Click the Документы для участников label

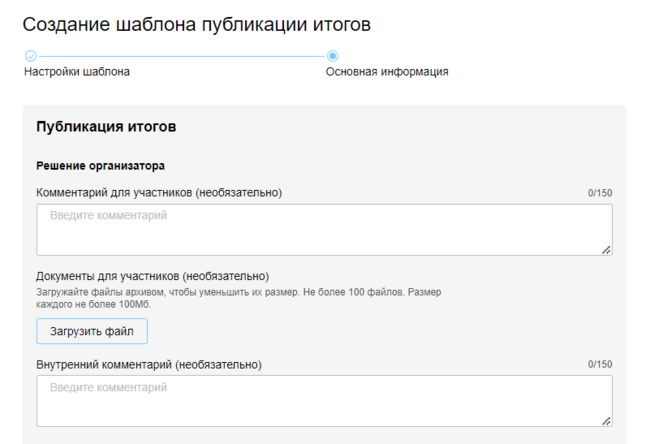coord(152,276)
